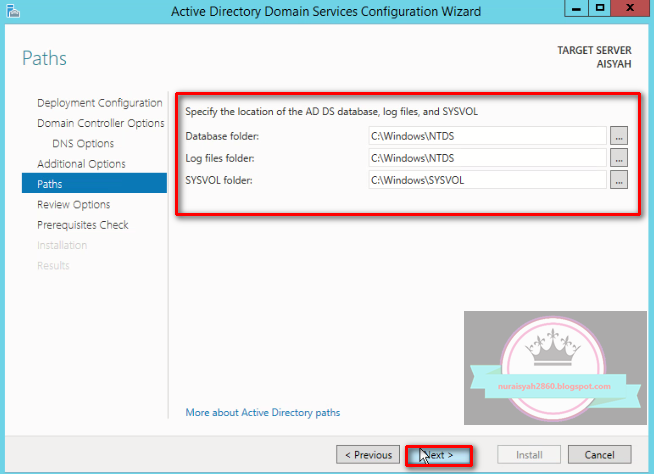Viewport: 654px width, 474px height.
Task: Open the DNS Options step
Action: pos(83,144)
